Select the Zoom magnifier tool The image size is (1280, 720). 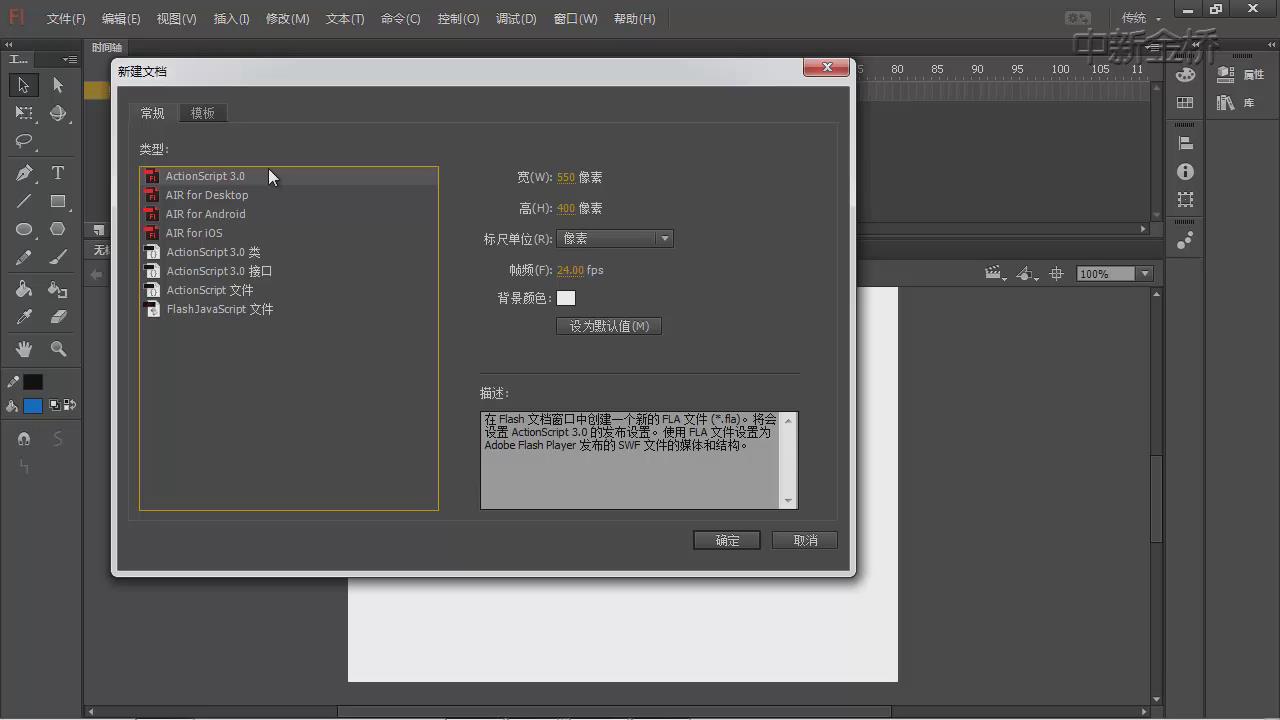pyautogui.click(x=58, y=349)
